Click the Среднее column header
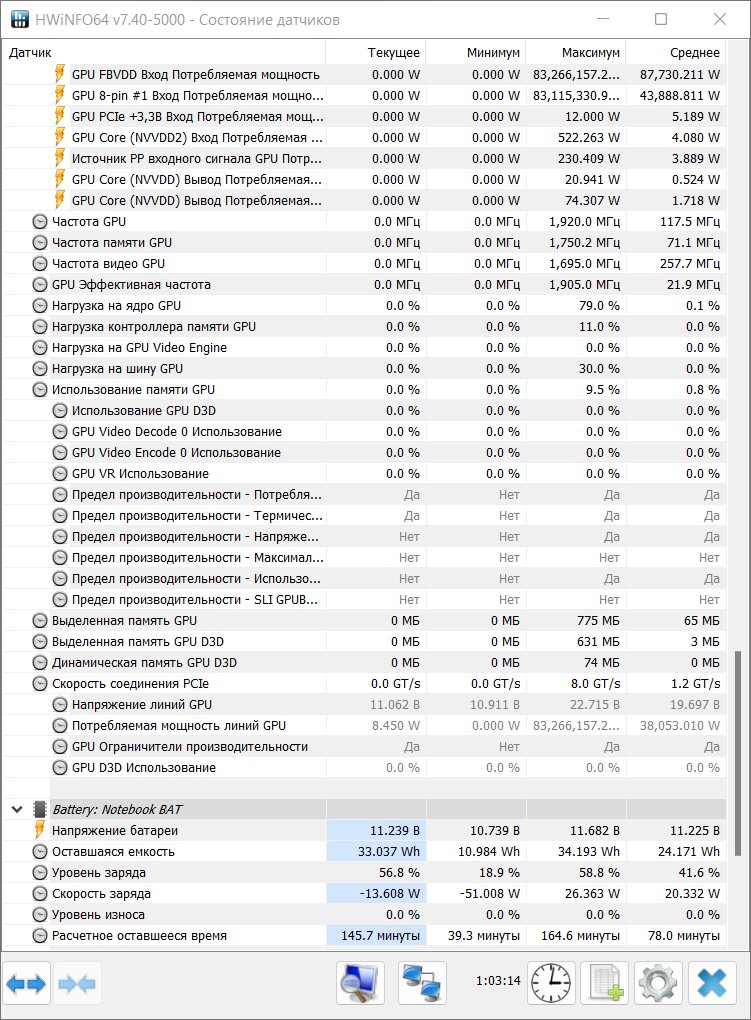751x1020 pixels. pyautogui.click(x=676, y=53)
